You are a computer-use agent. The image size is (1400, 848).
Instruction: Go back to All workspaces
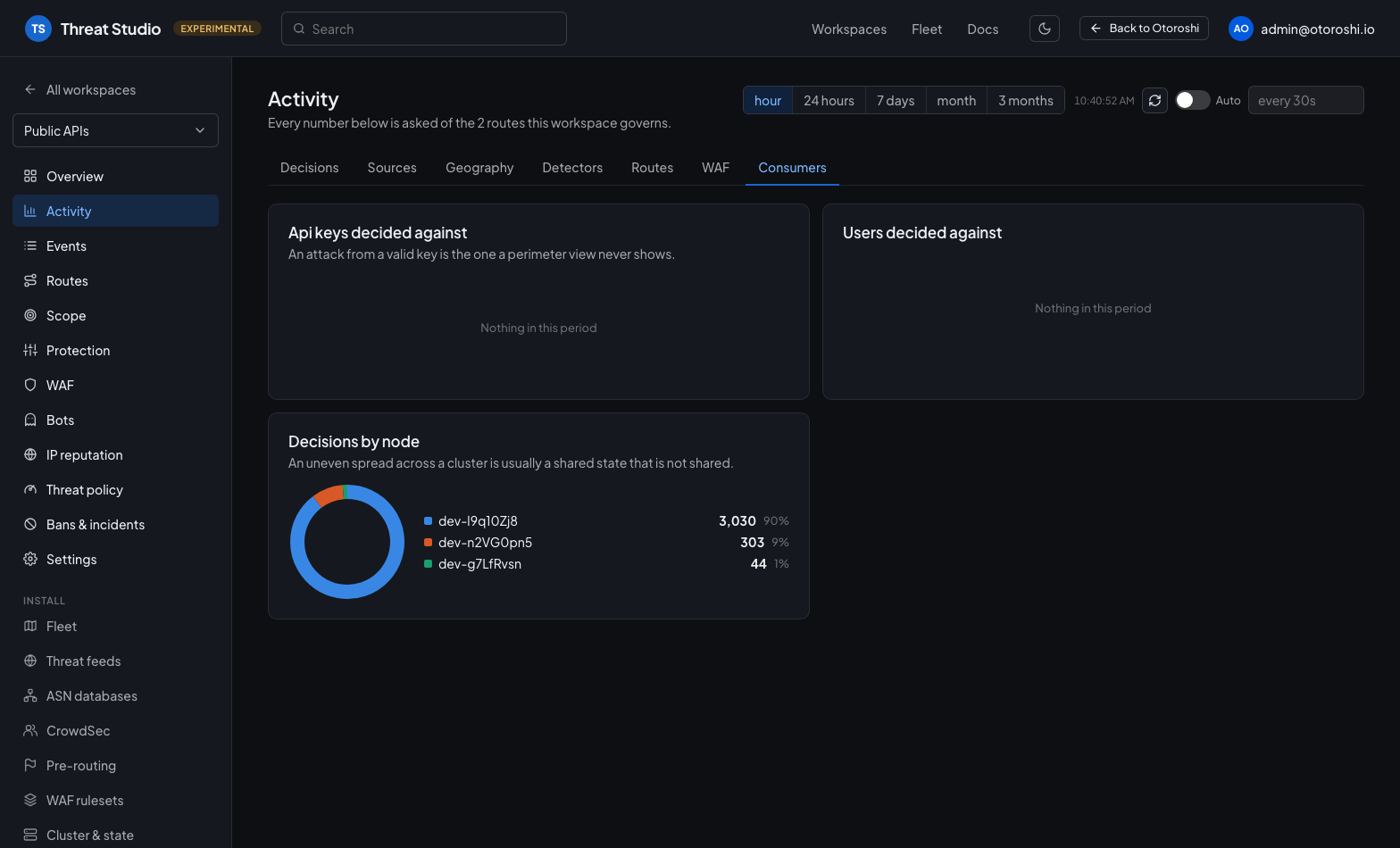click(79, 90)
